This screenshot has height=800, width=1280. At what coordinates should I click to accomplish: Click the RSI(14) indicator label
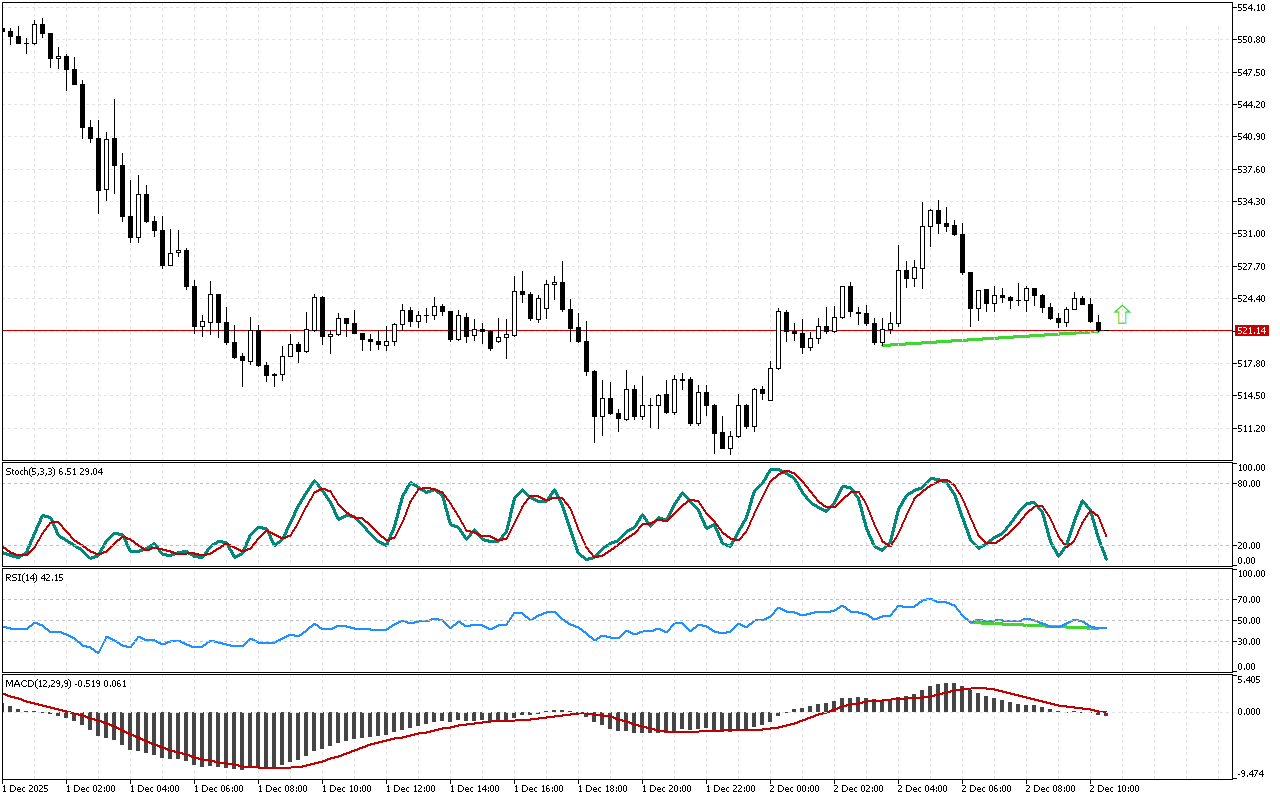click(x=40, y=577)
